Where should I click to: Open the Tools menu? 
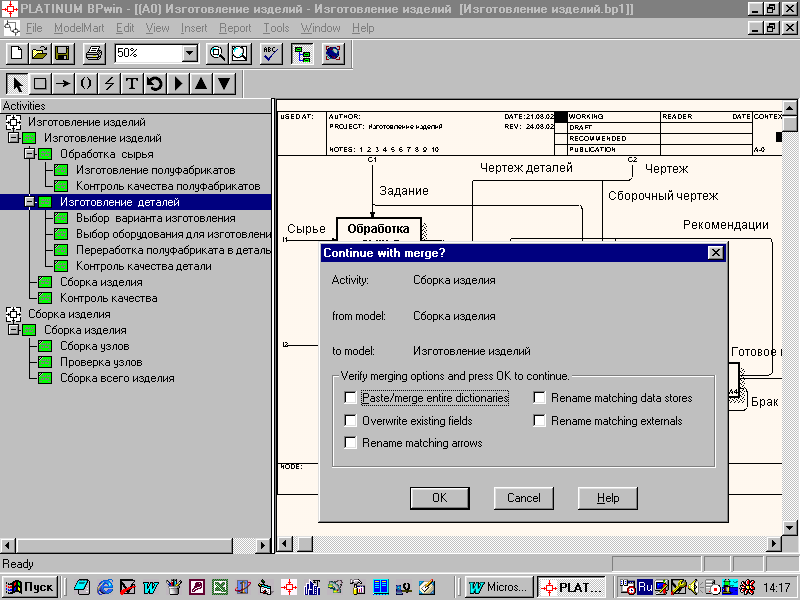pos(276,28)
